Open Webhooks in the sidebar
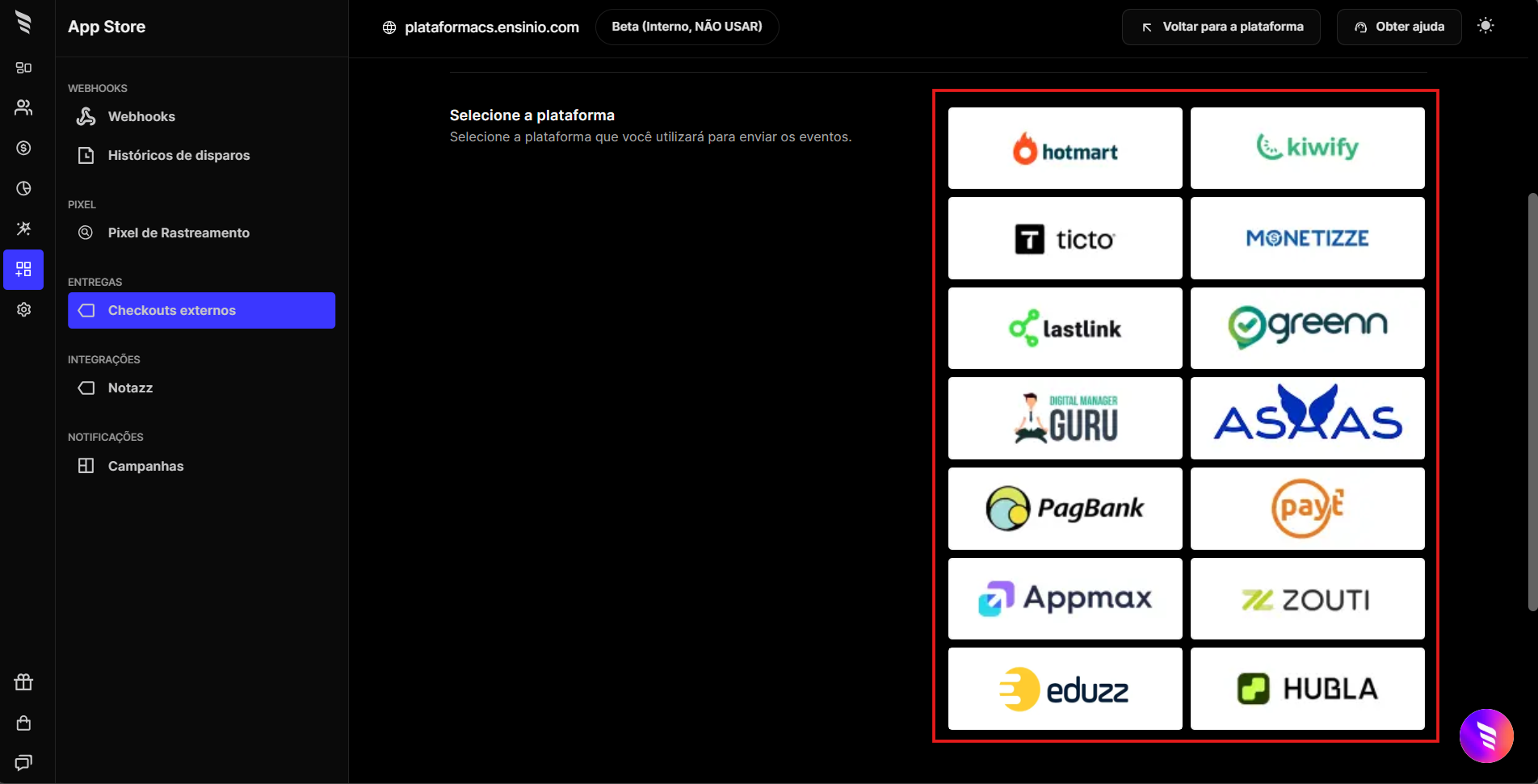Viewport: 1538px width, 784px height. click(x=141, y=116)
